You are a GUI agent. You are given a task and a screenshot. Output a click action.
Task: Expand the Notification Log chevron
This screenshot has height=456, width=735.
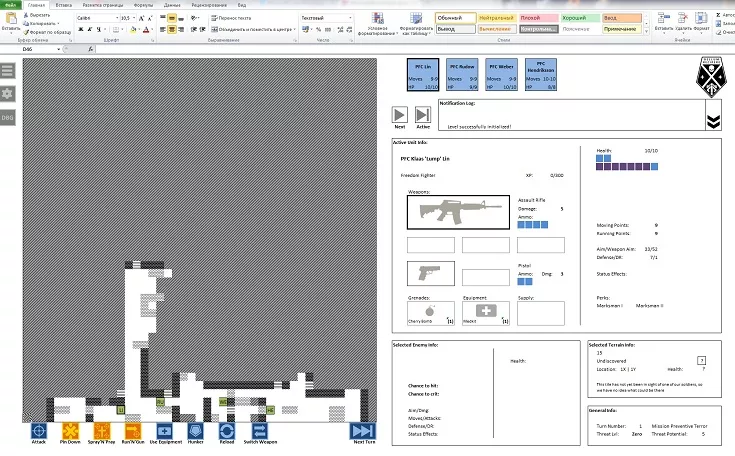[712, 120]
